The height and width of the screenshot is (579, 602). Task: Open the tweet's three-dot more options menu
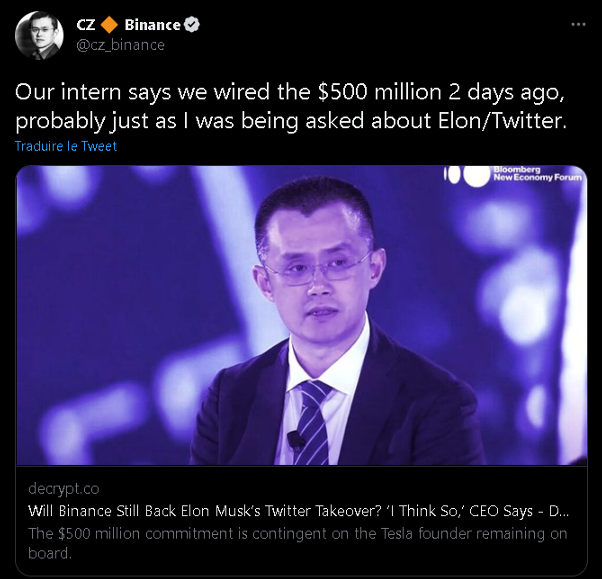coord(578,24)
